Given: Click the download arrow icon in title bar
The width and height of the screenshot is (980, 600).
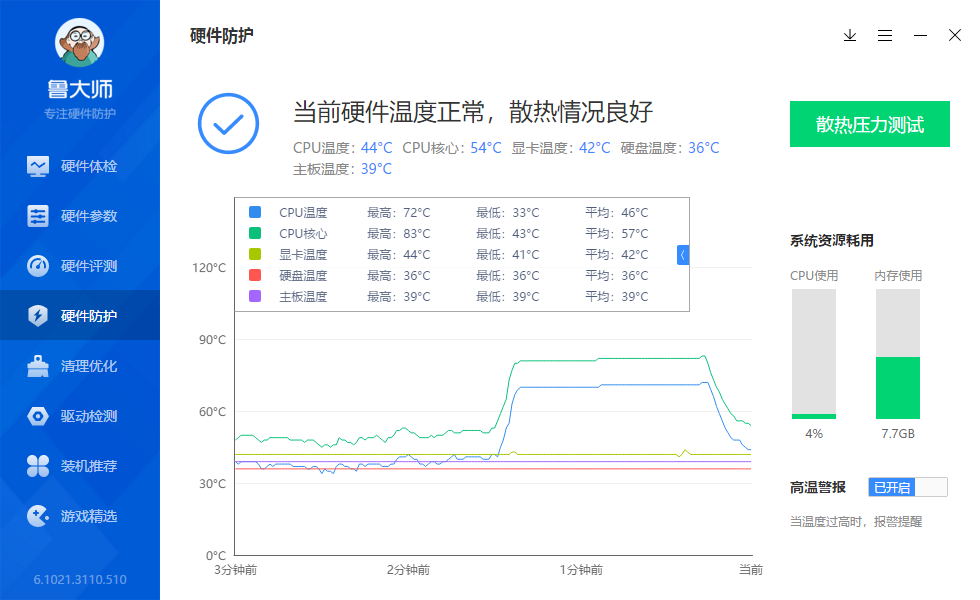Looking at the screenshot, I should pos(850,36).
